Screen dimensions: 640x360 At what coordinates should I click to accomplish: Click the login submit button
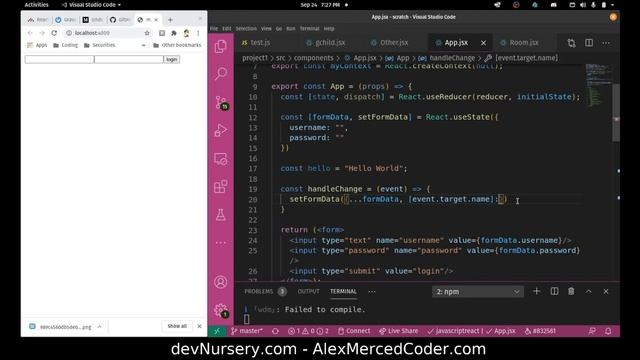[171, 60]
